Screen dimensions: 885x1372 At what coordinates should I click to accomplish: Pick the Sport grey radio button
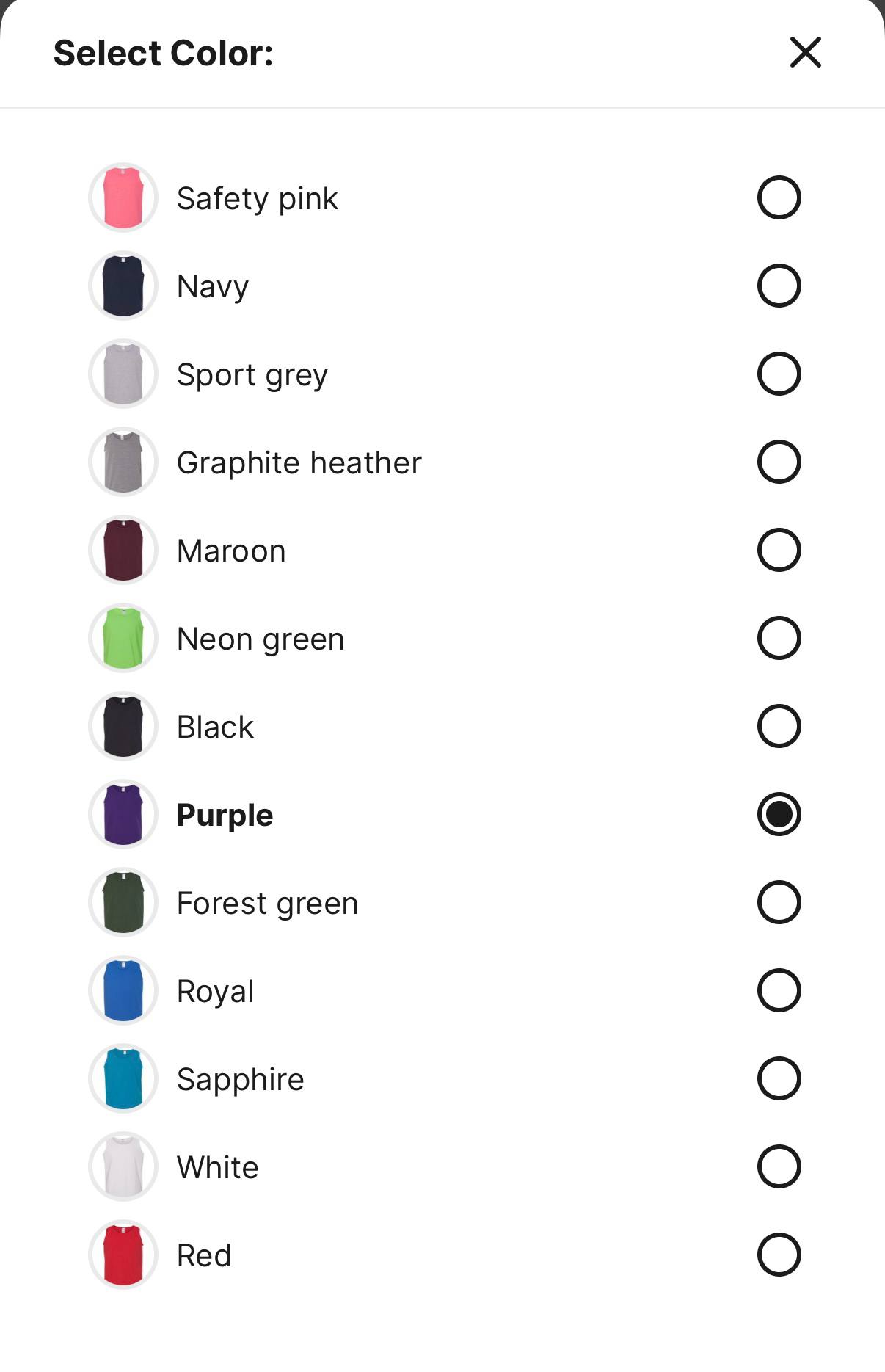[x=779, y=374]
